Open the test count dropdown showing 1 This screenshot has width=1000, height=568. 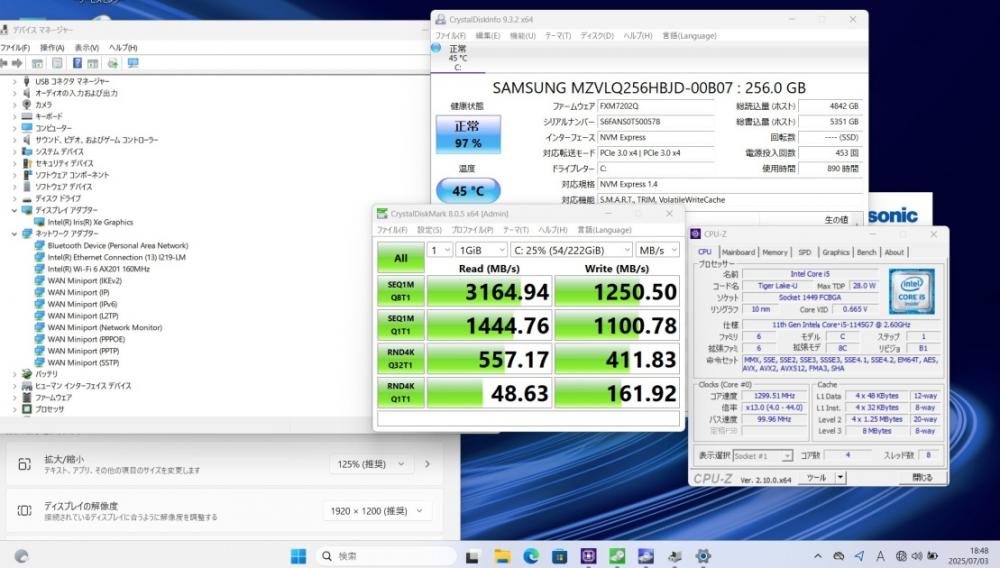pos(439,250)
